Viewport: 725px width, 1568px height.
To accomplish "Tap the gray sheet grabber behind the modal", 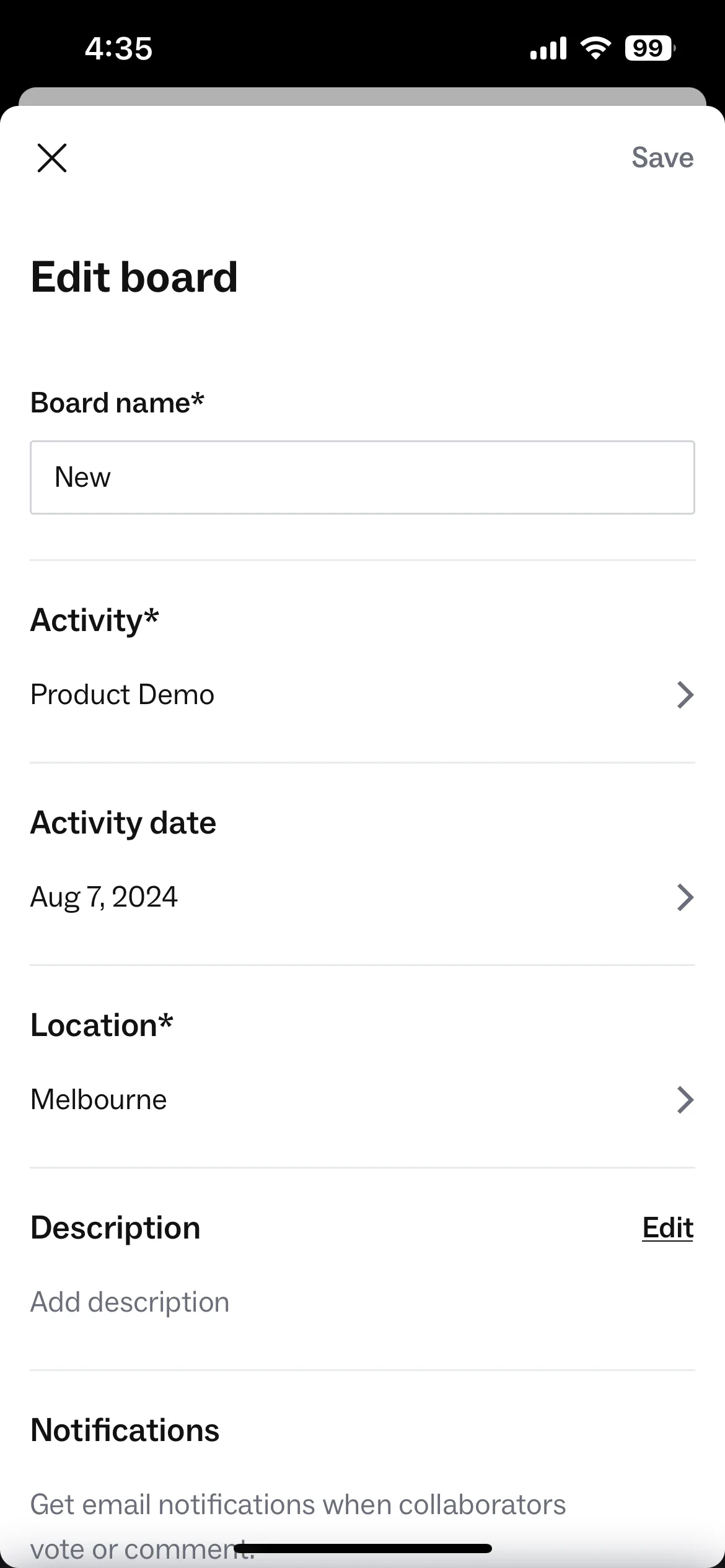I will (362, 97).
